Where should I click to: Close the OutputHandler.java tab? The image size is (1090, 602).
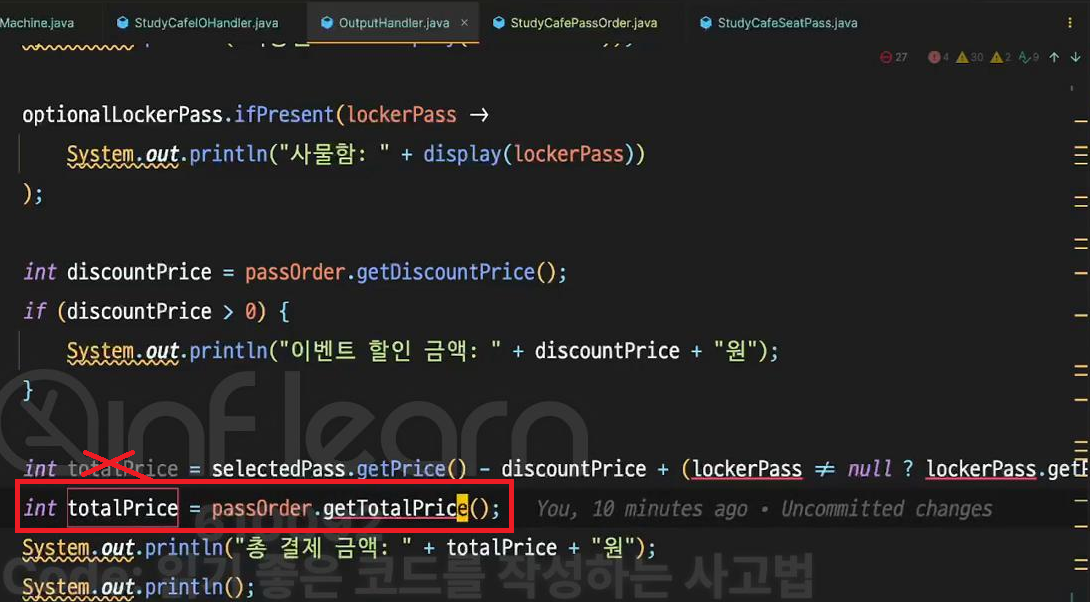[x=464, y=23]
